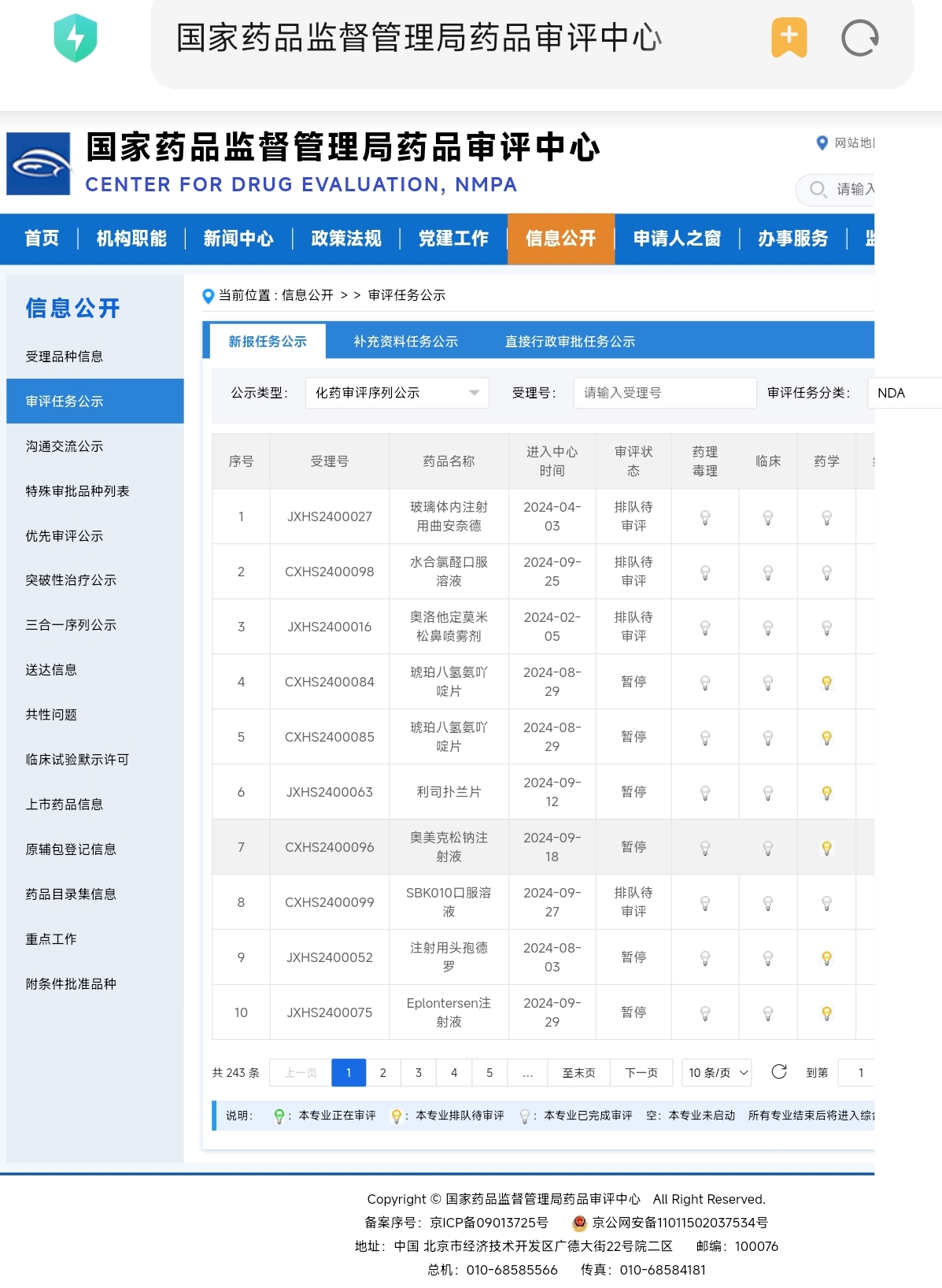Switch to 补充资料任务公示 tab
Image resolution: width=942 pixels, height=1288 pixels.
click(x=405, y=342)
